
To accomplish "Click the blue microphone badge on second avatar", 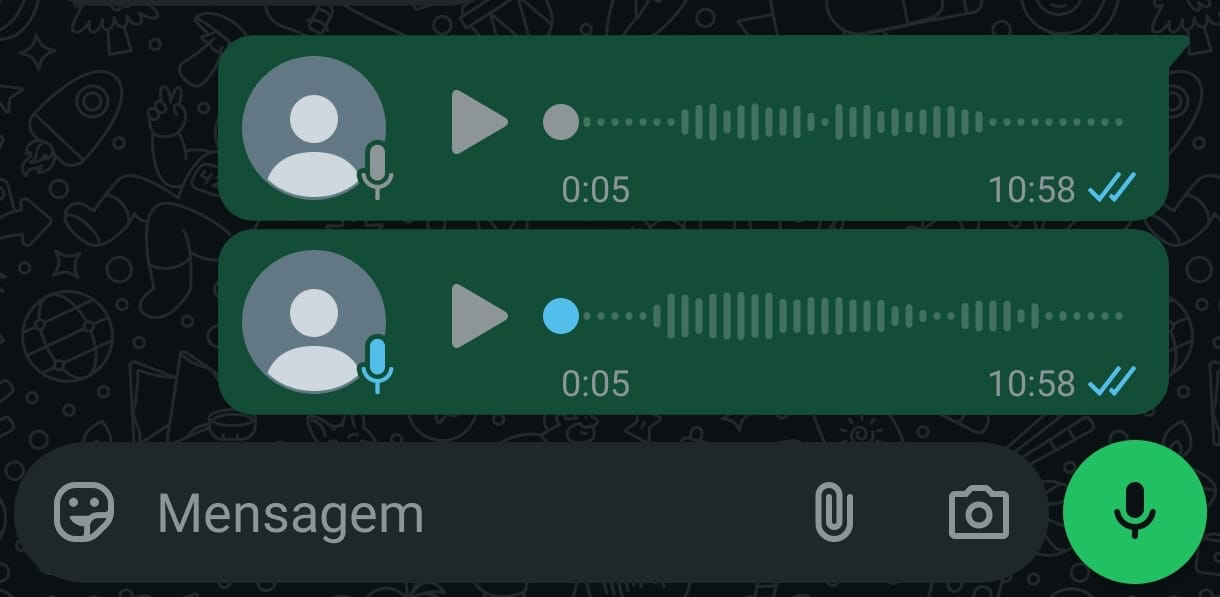I will 376,364.
